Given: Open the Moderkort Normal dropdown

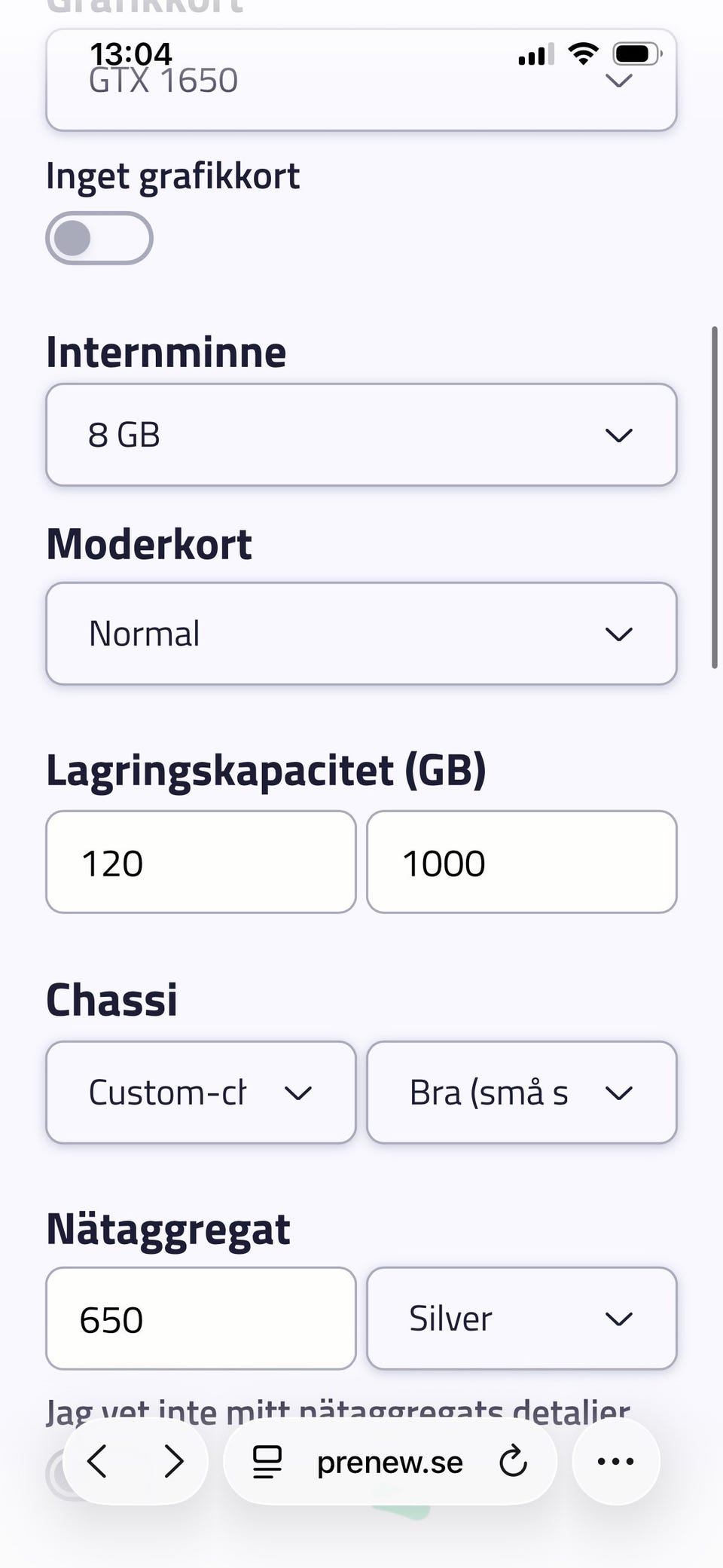Looking at the screenshot, I should point(361,634).
